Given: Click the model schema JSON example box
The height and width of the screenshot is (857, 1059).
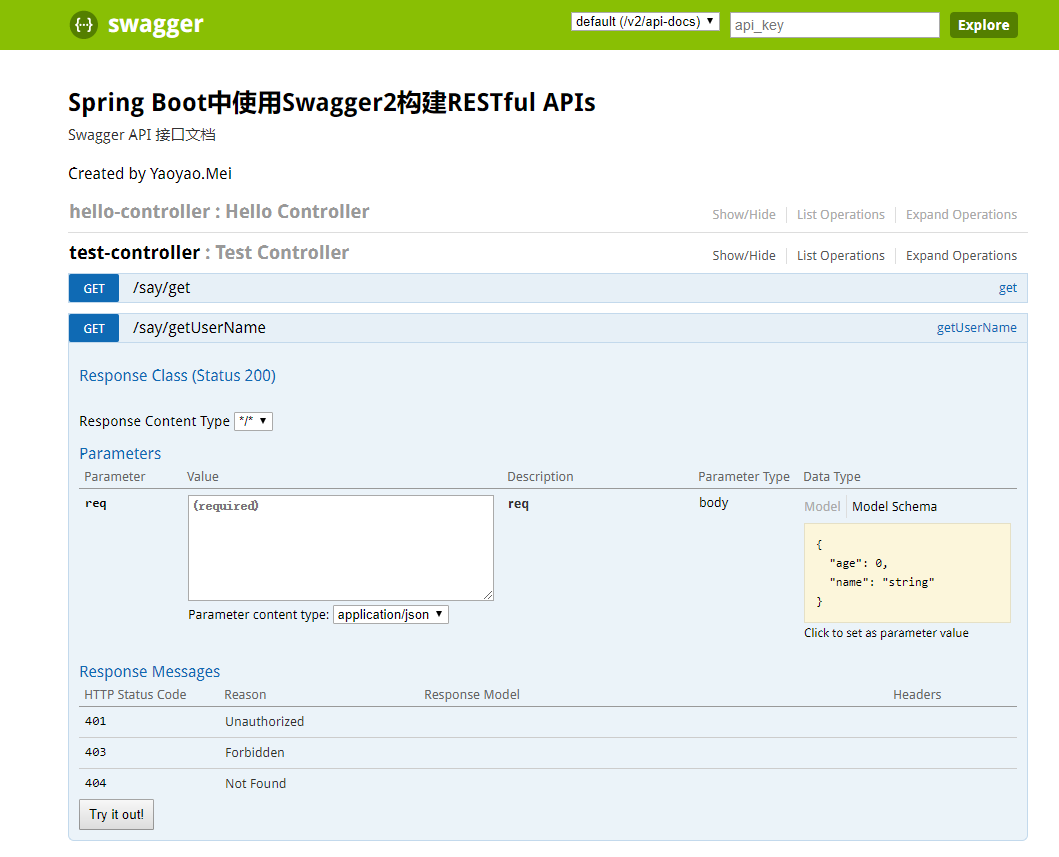Looking at the screenshot, I should click(x=907, y=573).
